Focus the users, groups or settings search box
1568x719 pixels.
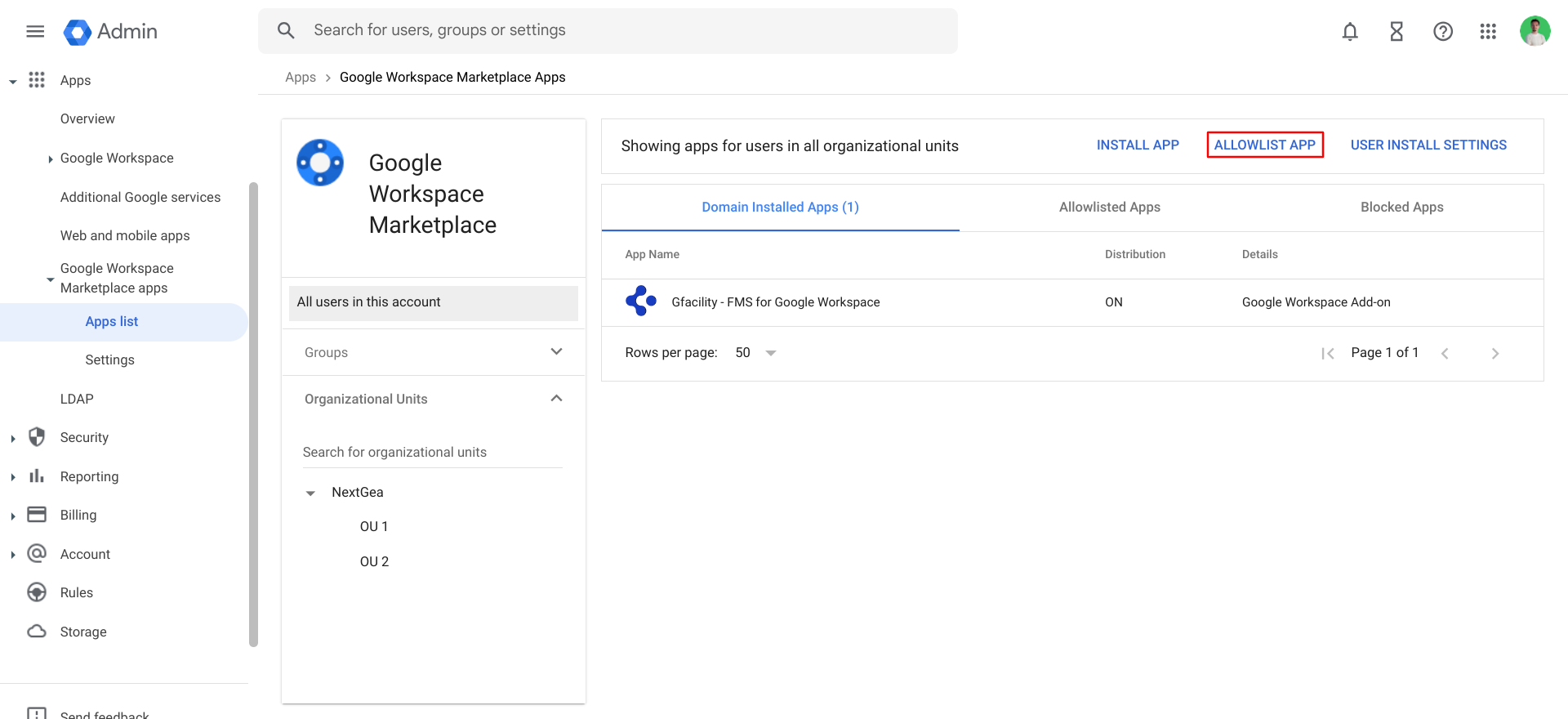(x=608, y=31)
